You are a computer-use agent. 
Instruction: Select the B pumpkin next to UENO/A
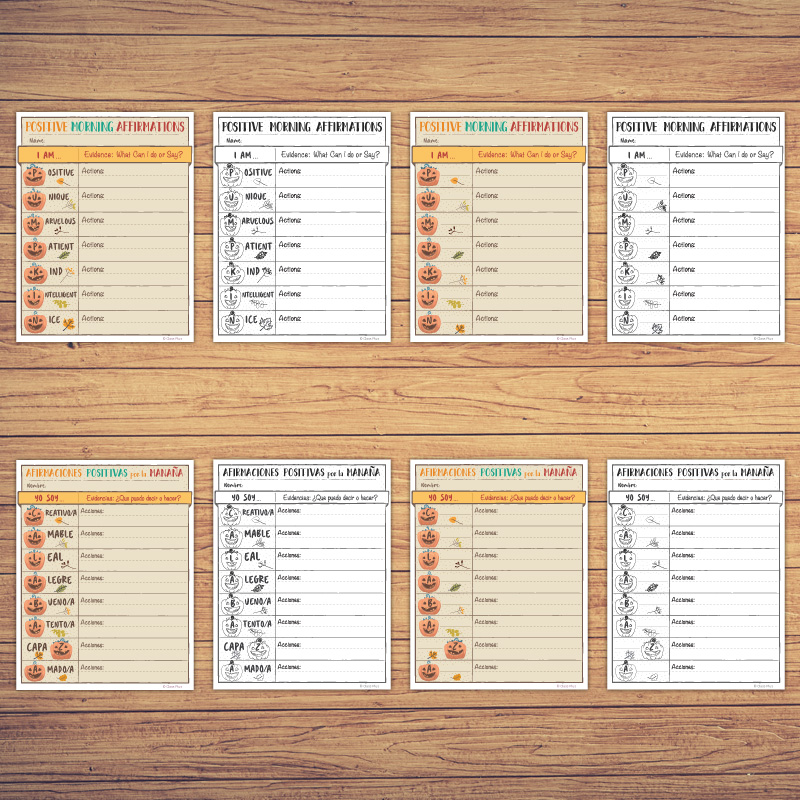click(34, 601)
